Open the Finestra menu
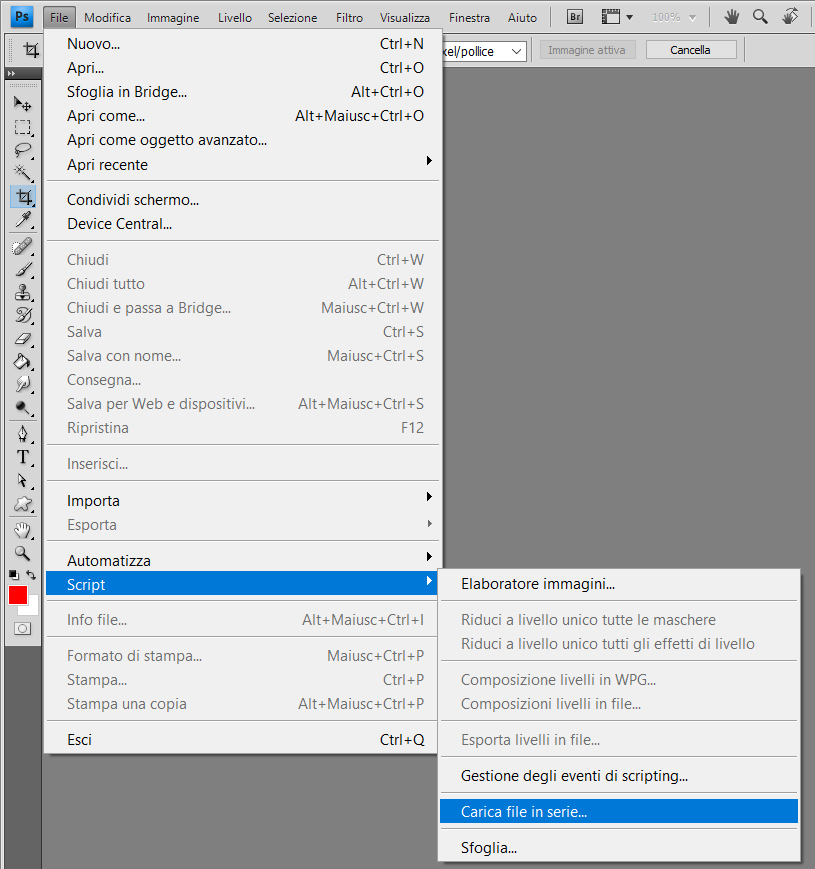 tap(469, 18)
